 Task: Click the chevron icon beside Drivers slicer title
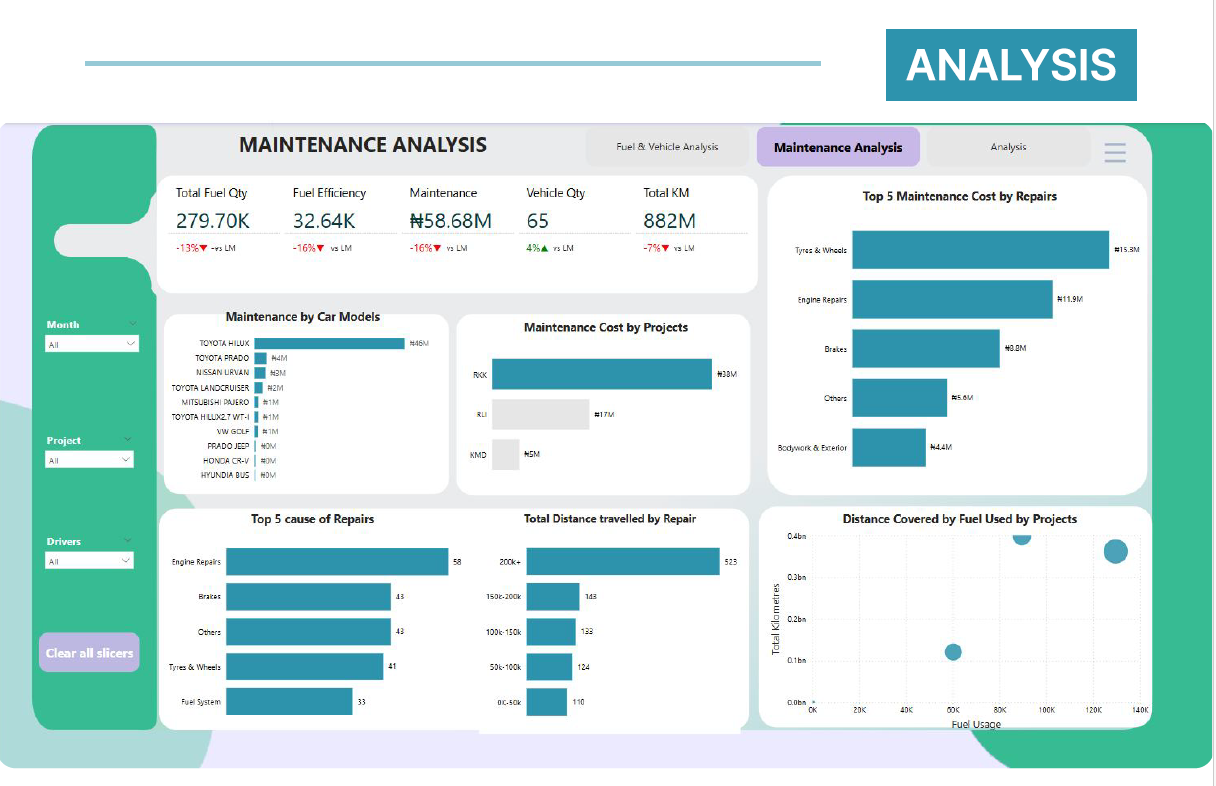(128, 541)
